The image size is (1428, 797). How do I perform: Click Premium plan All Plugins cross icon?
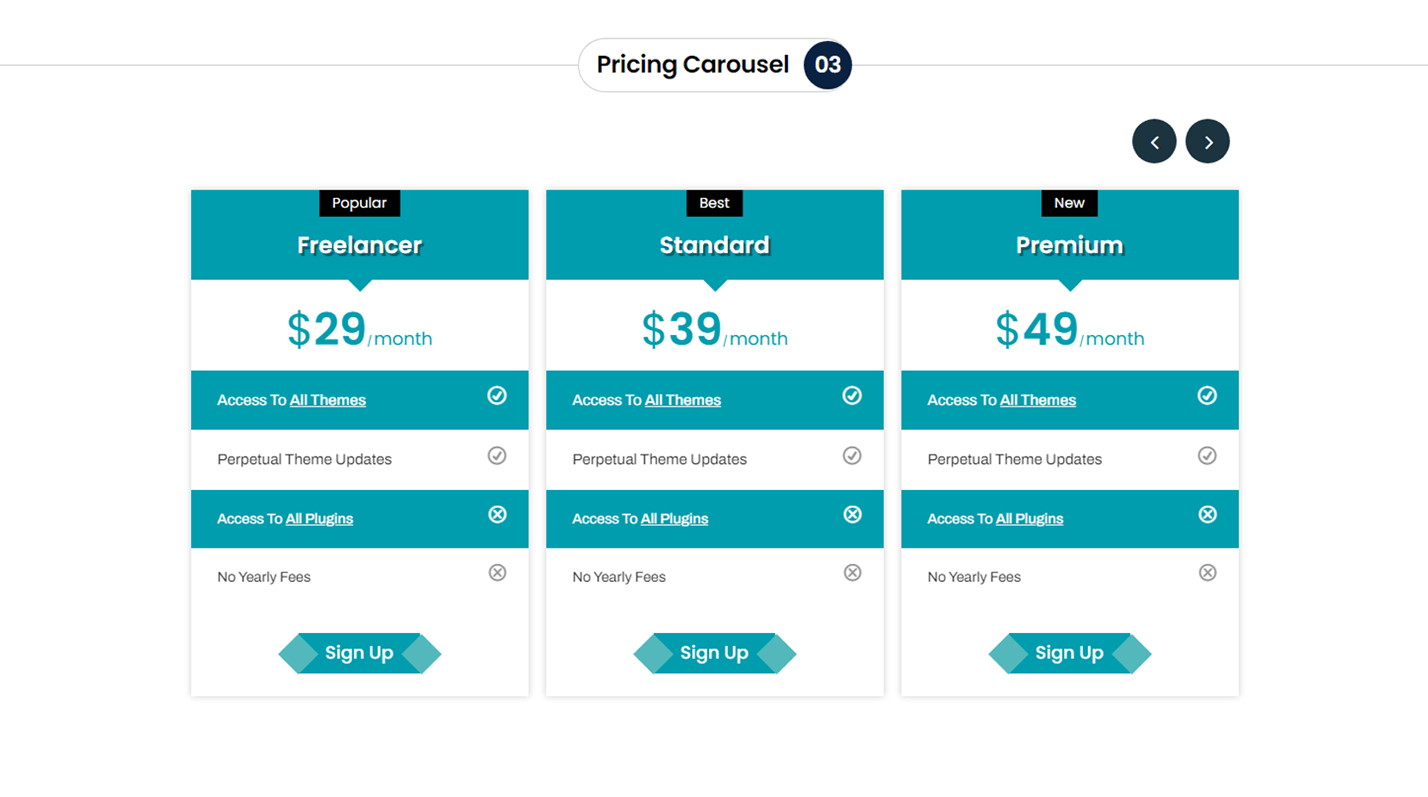(1207, 515)
